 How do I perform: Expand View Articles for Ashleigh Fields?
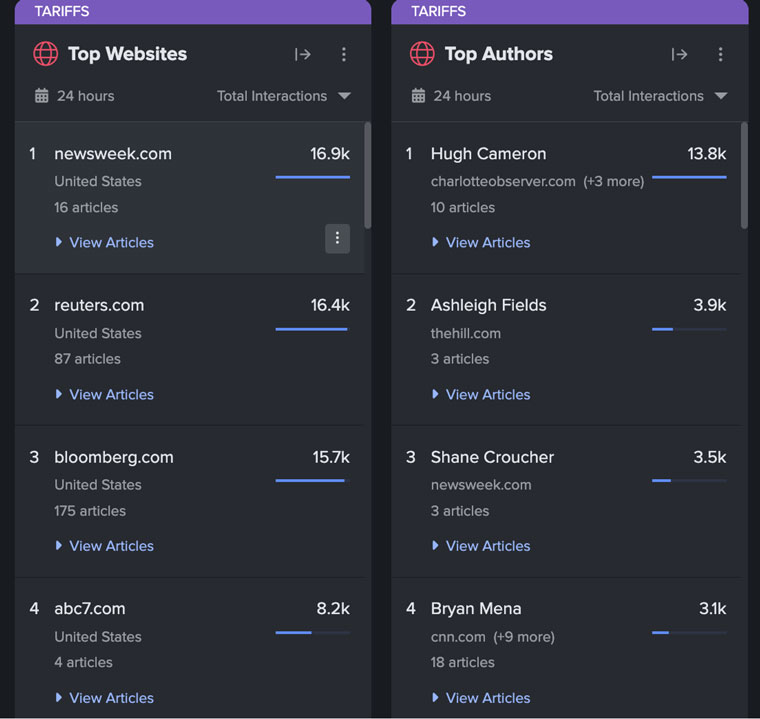[x=482, y=395]
